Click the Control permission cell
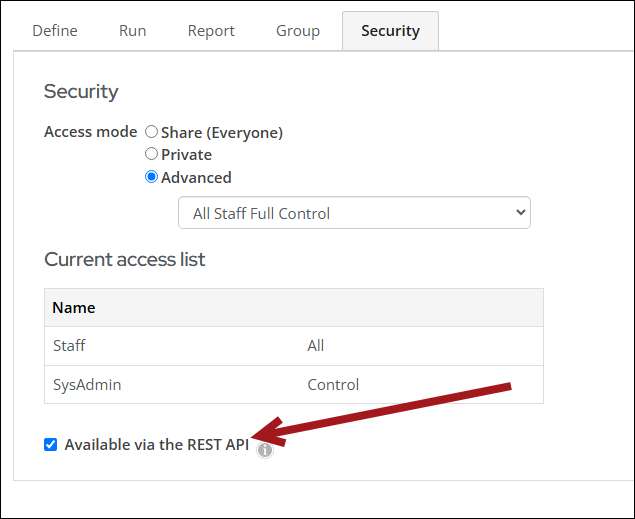 coord(333,385)
